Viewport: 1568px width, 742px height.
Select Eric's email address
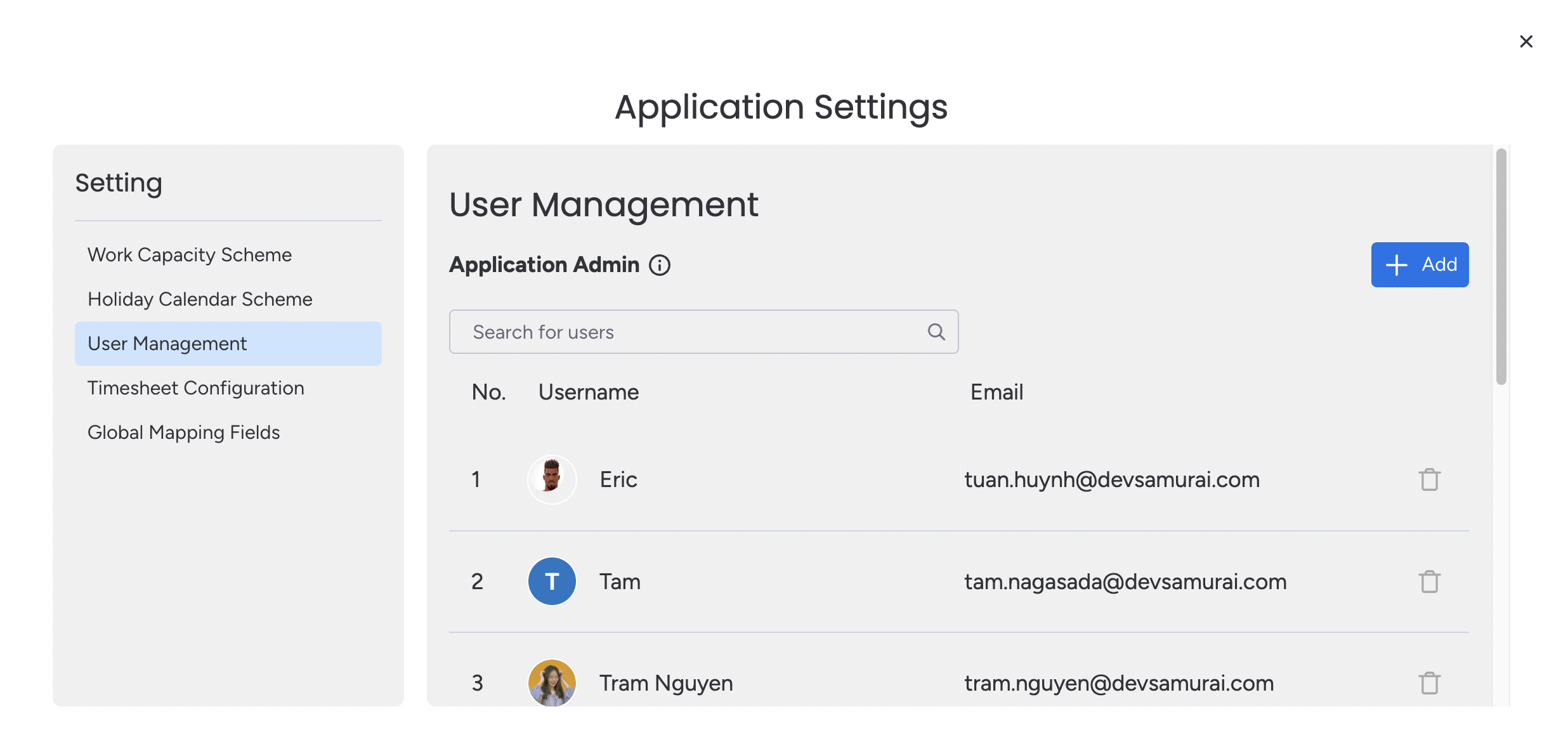(1112, 479)
